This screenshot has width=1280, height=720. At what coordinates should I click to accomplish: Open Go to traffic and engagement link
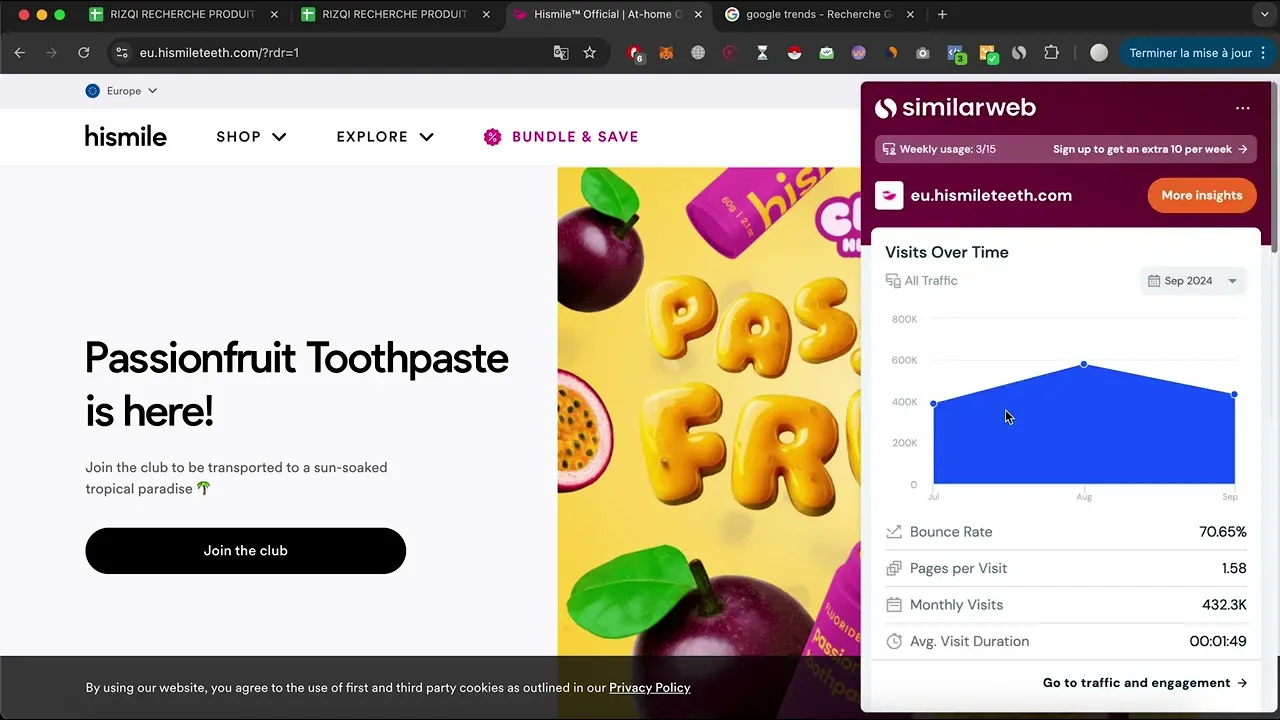tap(1145, 683)
